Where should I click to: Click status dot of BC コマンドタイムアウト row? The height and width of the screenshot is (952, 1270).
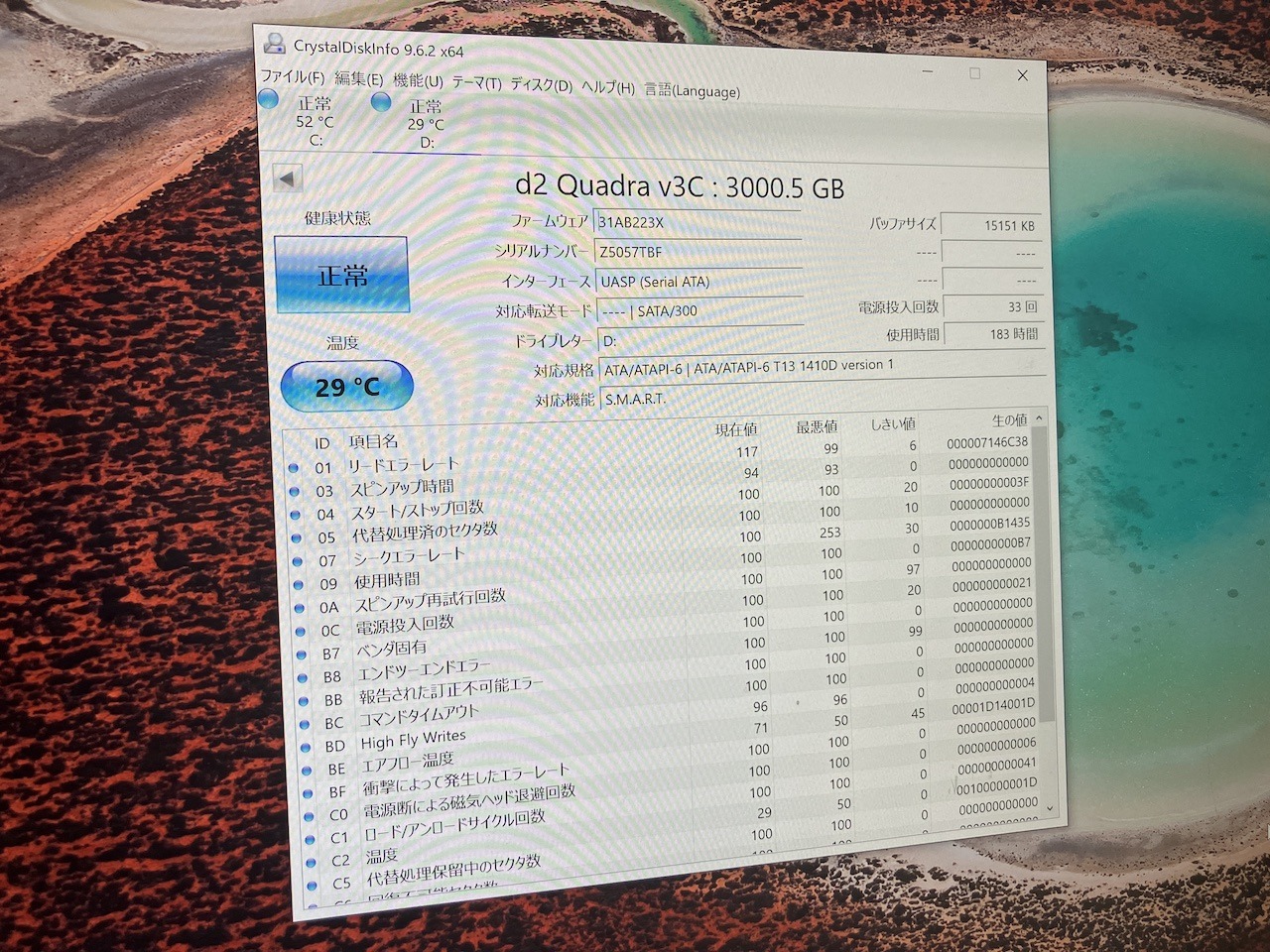[x=305, y=724]
